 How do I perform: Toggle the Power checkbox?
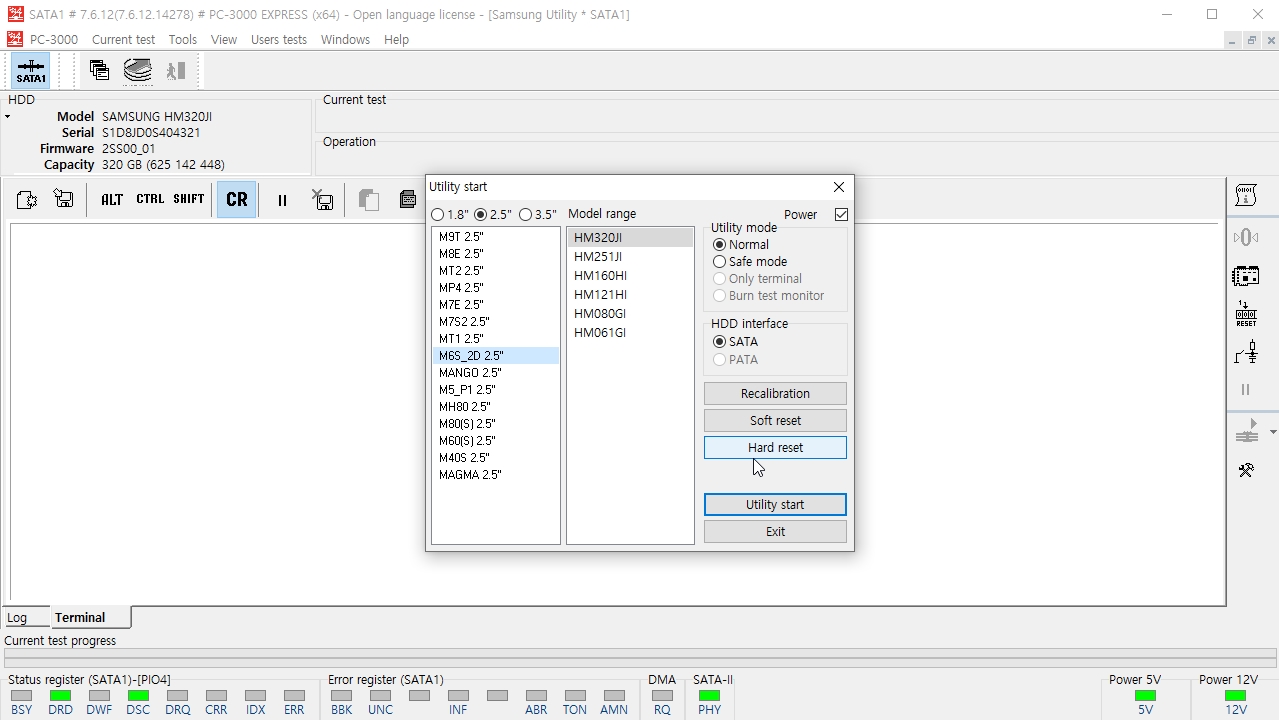point(841,214)
